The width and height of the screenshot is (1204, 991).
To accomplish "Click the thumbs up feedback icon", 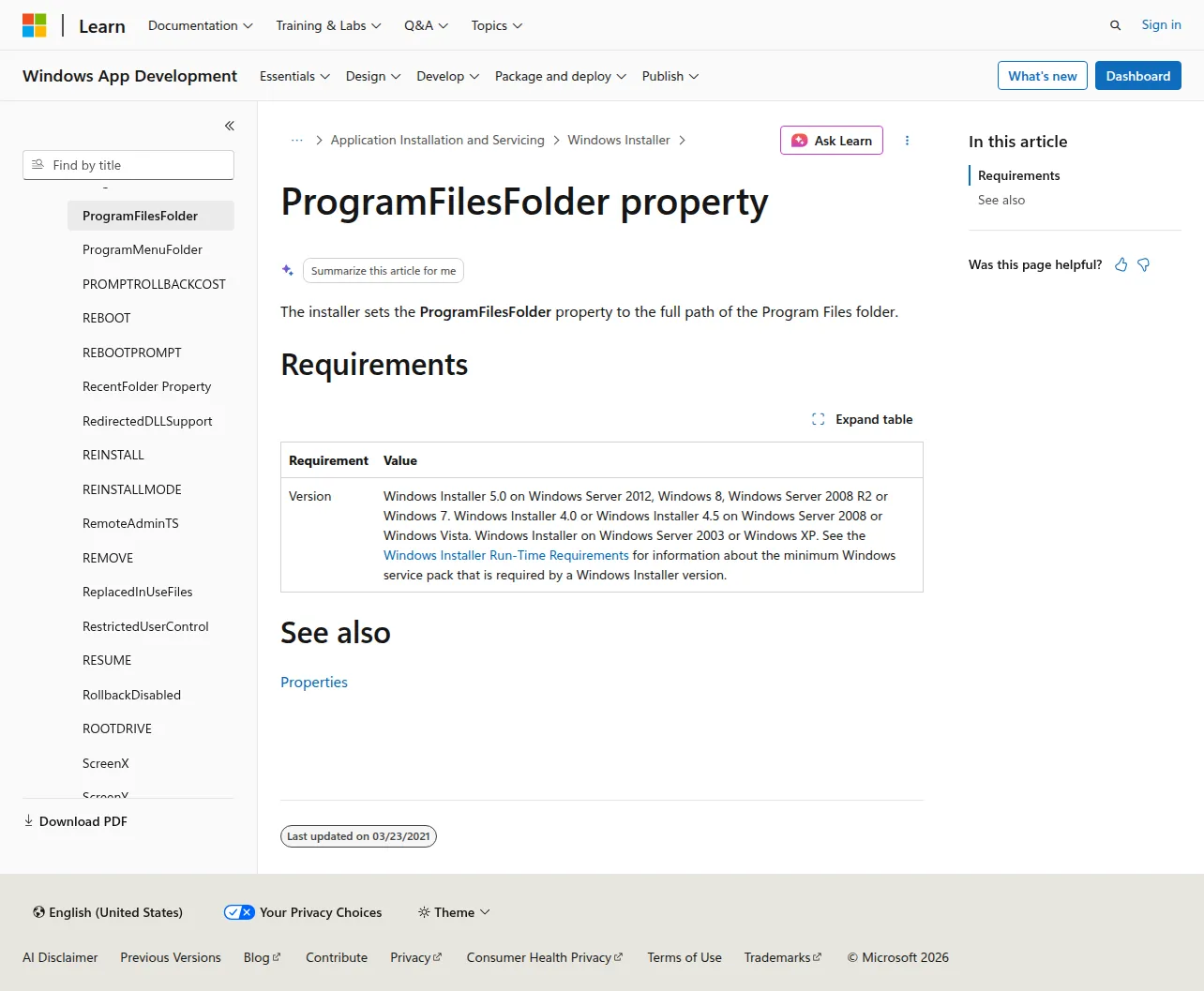I will click(1121, 265).
